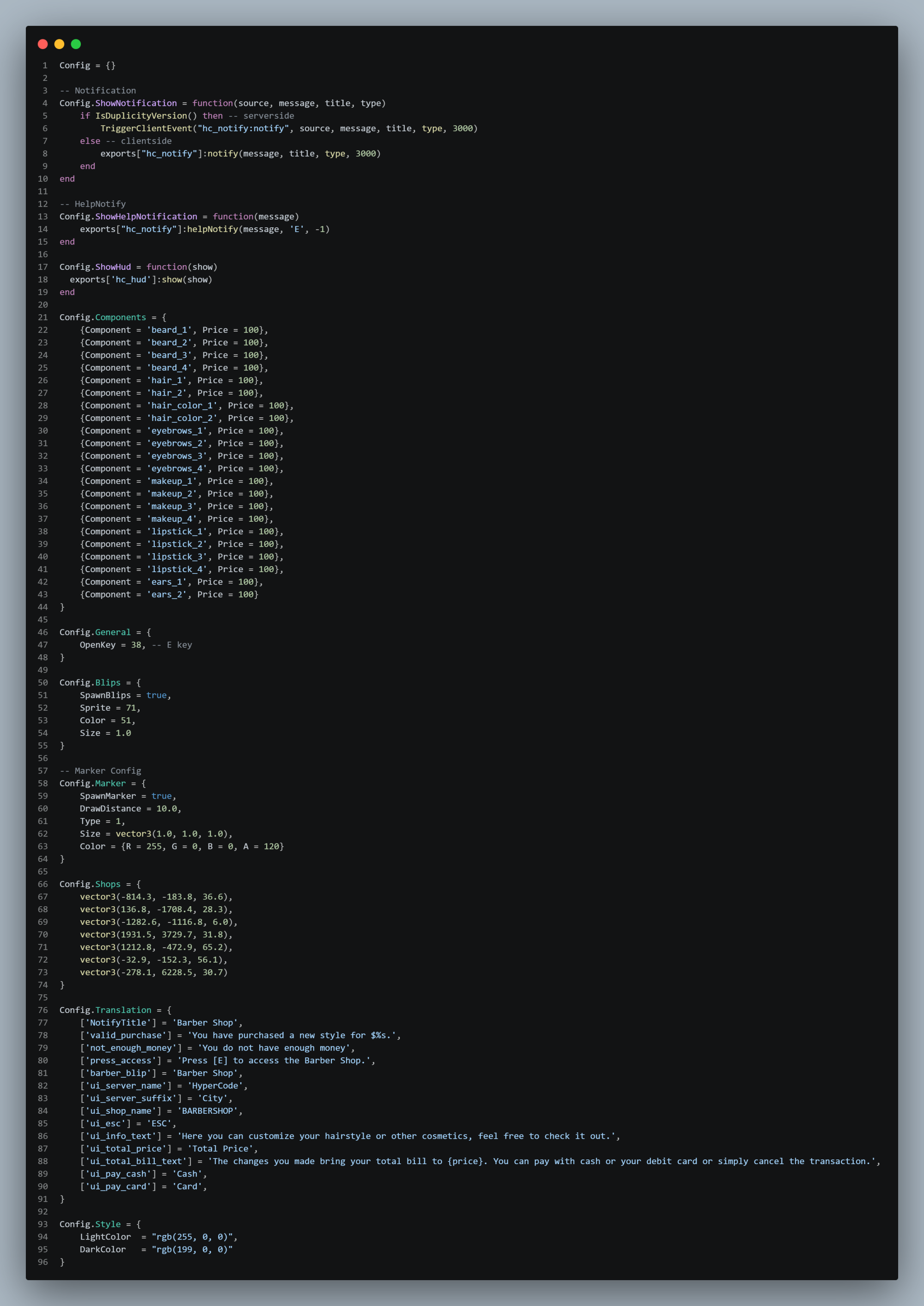Click the 'hair_color_1' component string
This screenshot has height=1306, width=924.
182,405
